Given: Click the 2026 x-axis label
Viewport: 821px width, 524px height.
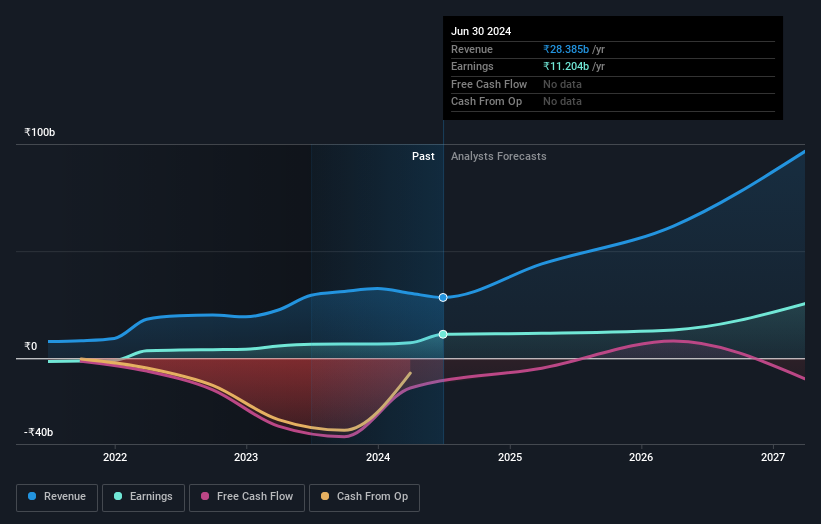Looking at the screenshot, I should coord(641,457).
